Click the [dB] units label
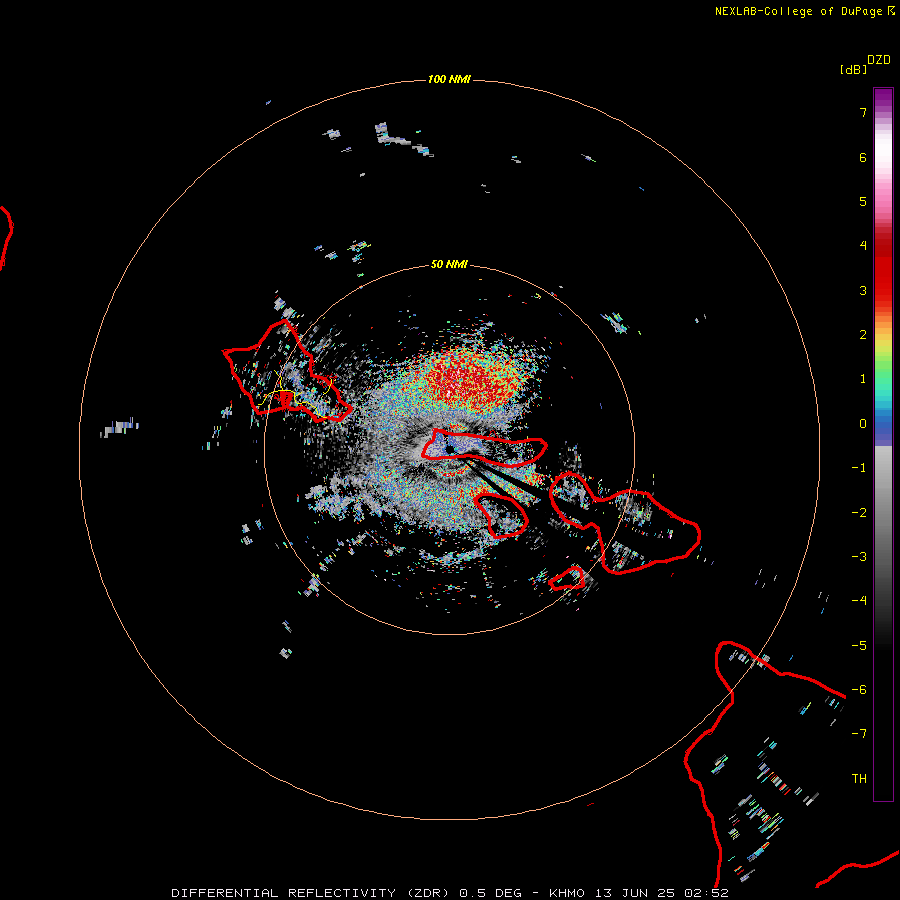Screen dimensions: 900x900 (853, 69)
